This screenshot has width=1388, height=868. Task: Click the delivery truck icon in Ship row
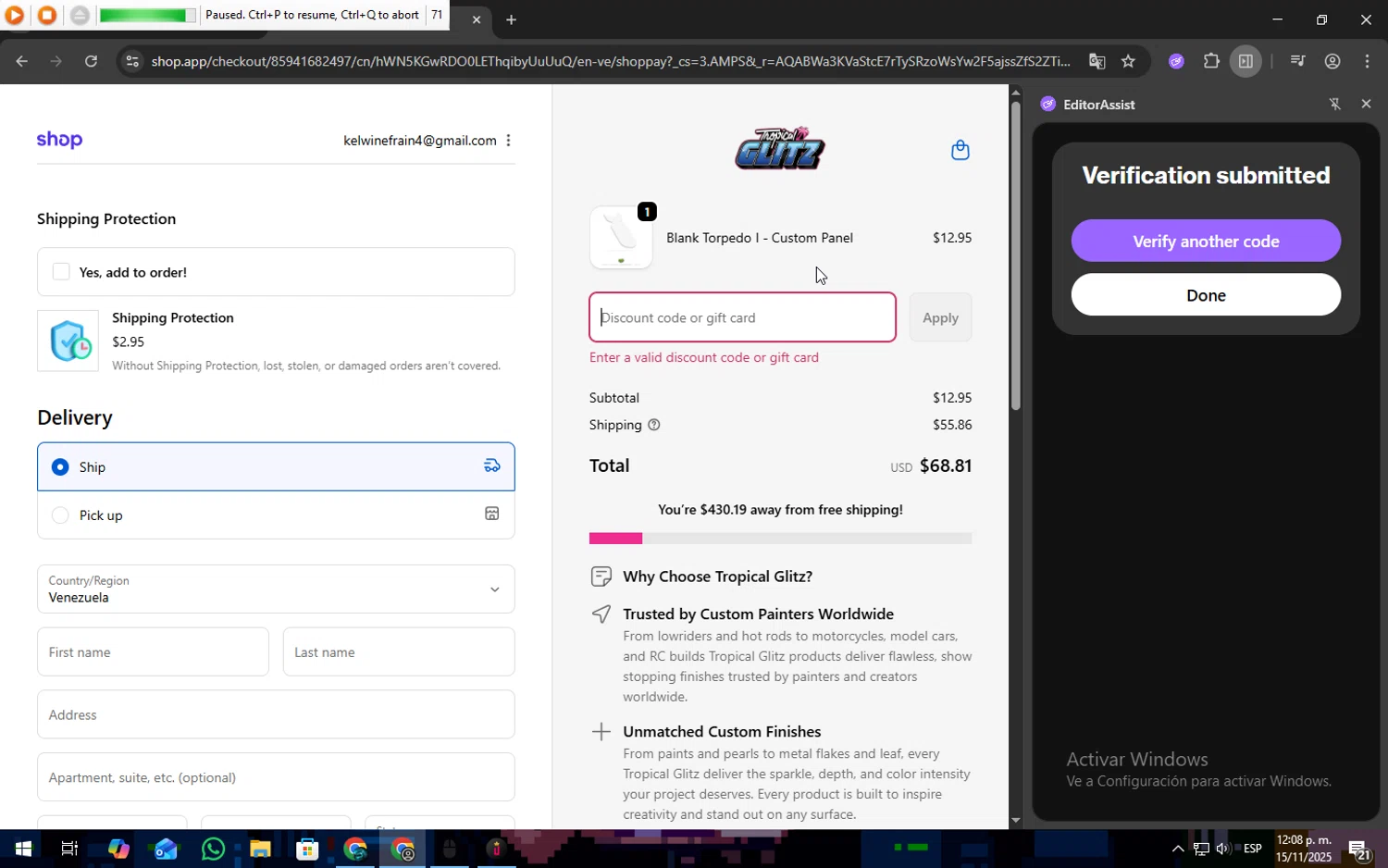click(x=492, y=465)
